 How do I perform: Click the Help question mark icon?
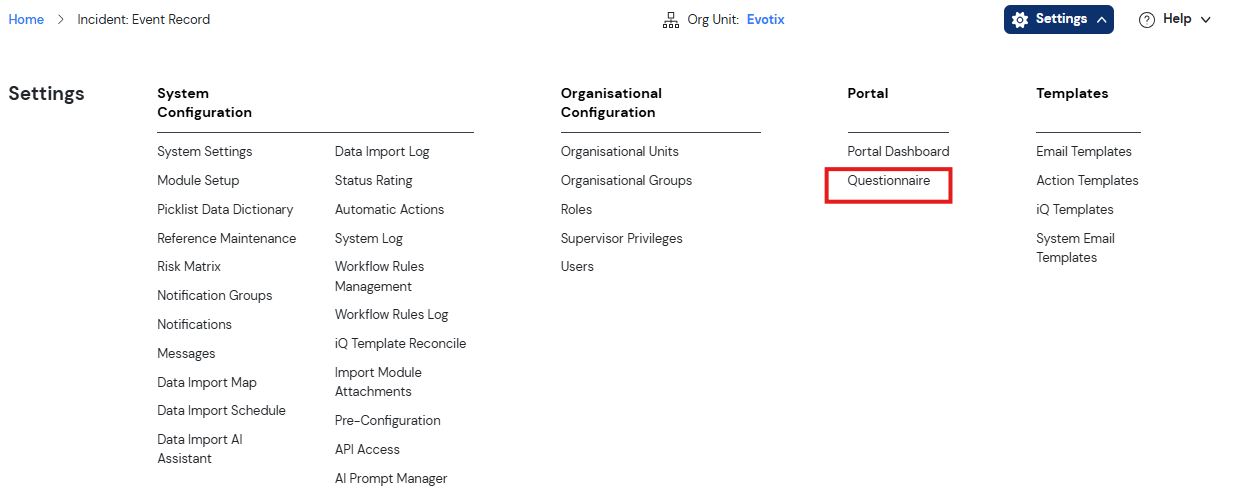pyautogui.click(x=1147, y=20)
